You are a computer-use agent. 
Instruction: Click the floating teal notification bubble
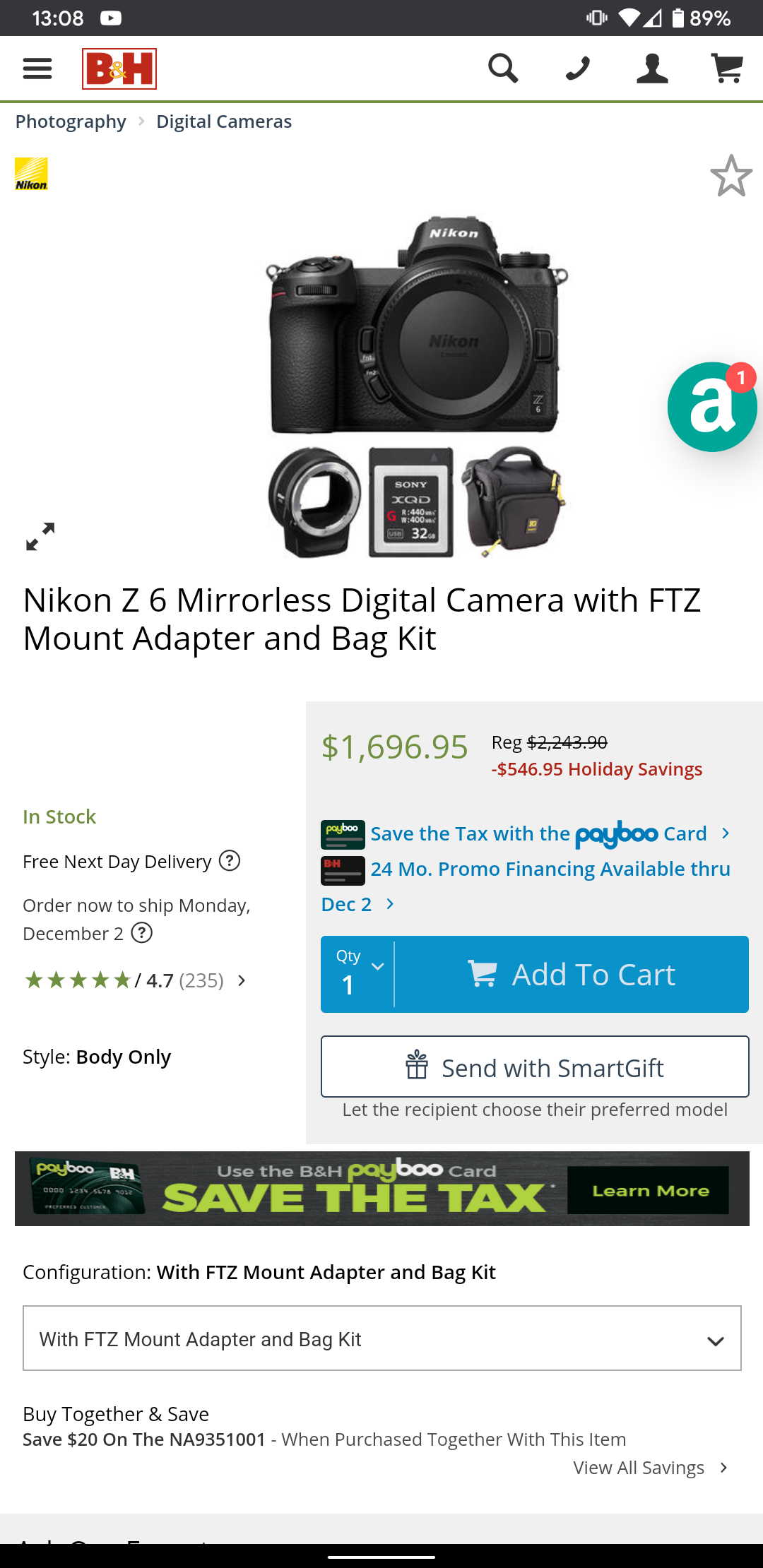(x=710, y=406)
